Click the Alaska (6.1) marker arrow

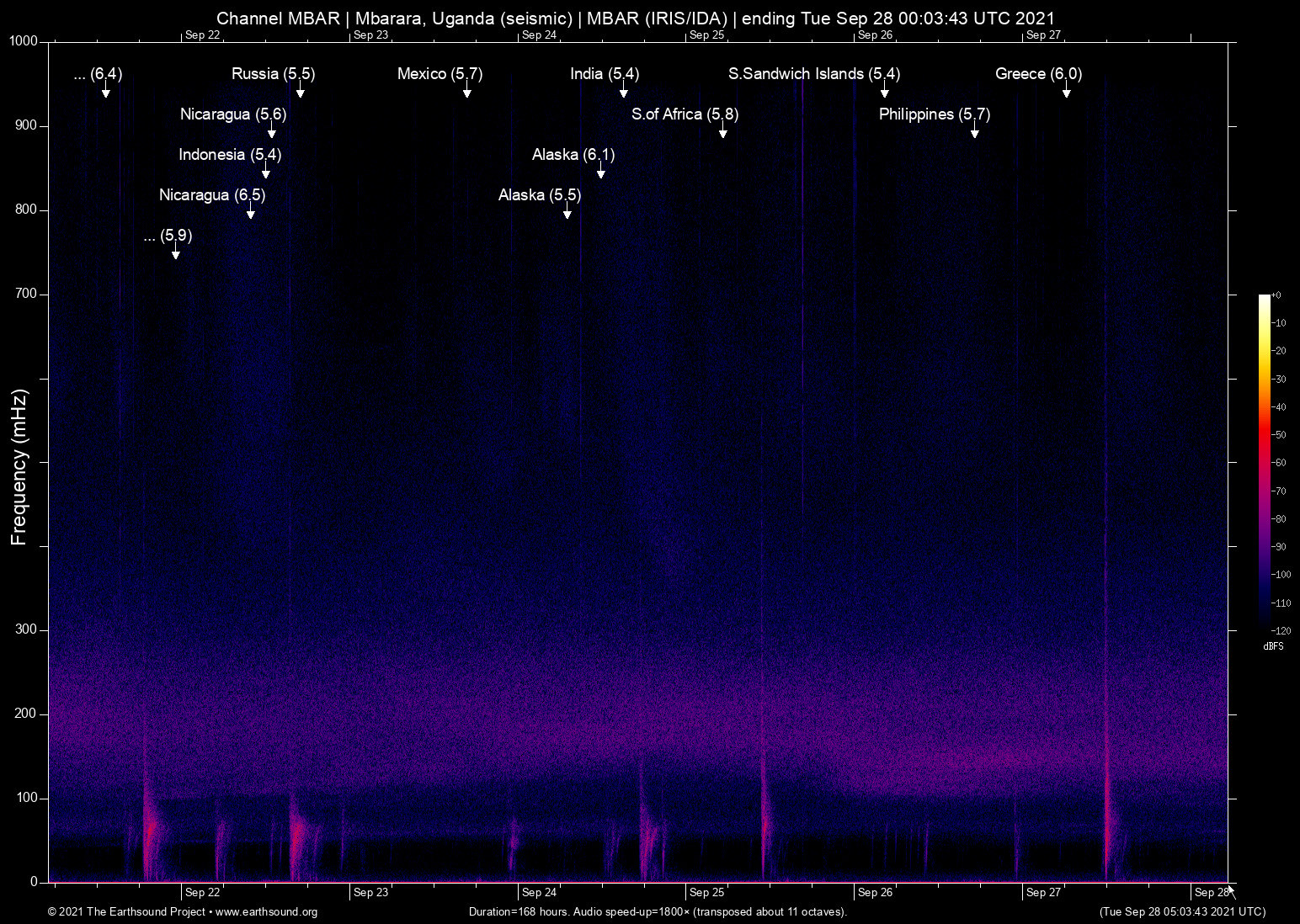tap(600, 172)
